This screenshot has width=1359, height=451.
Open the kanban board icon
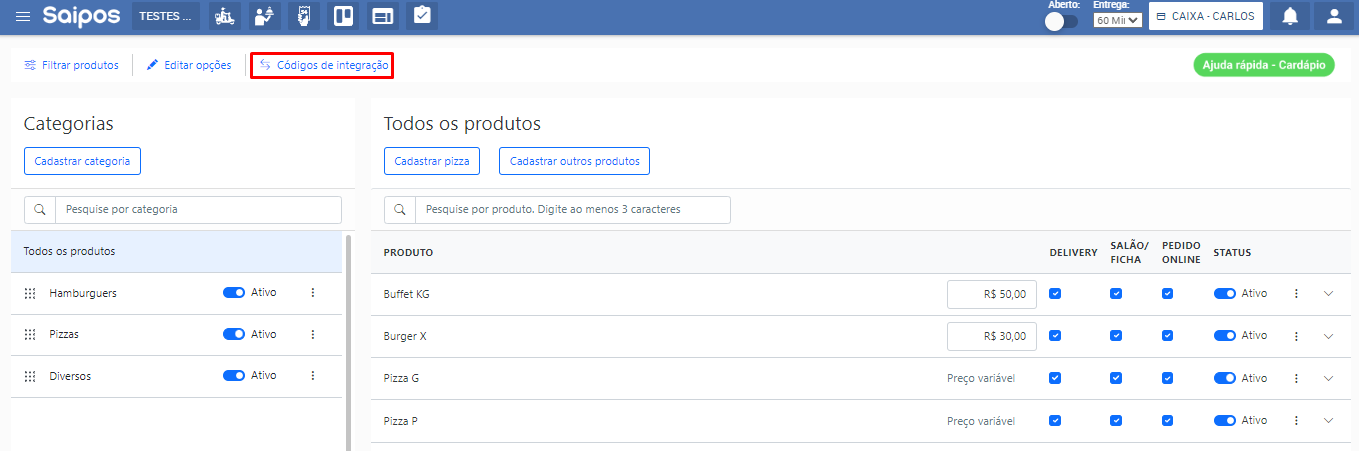pos(343,16)
